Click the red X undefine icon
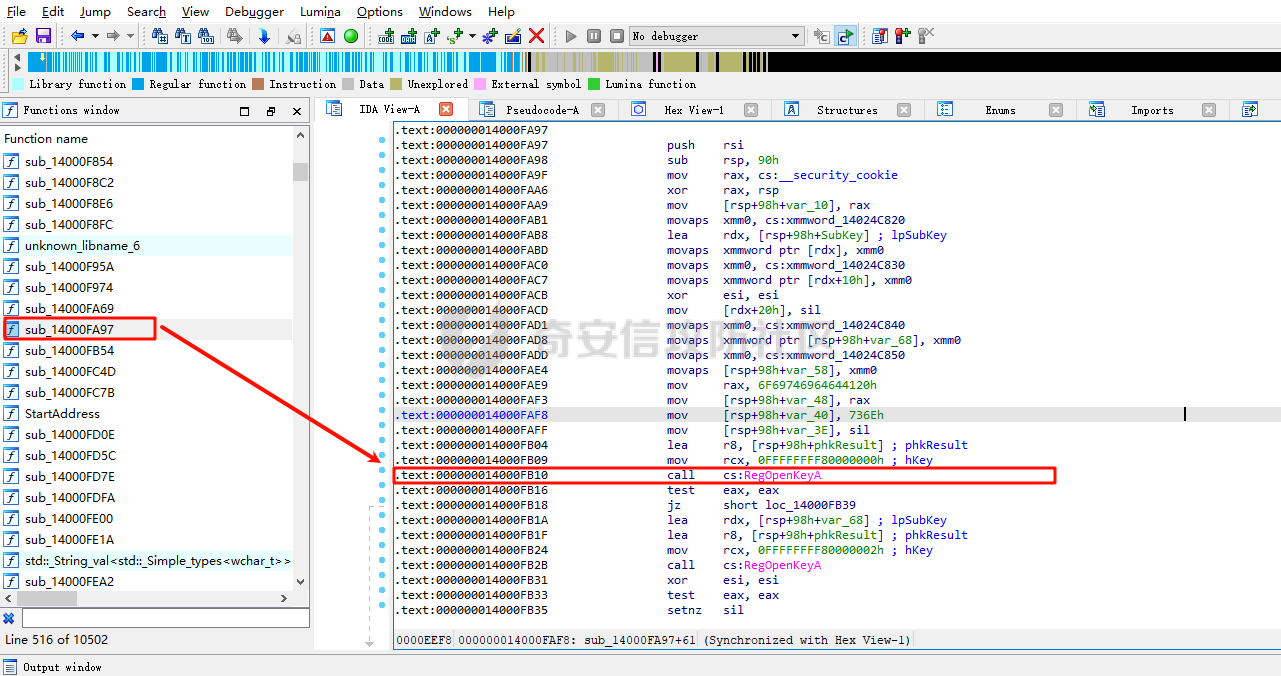The image size is (1281, 676). tap(536, 36)
